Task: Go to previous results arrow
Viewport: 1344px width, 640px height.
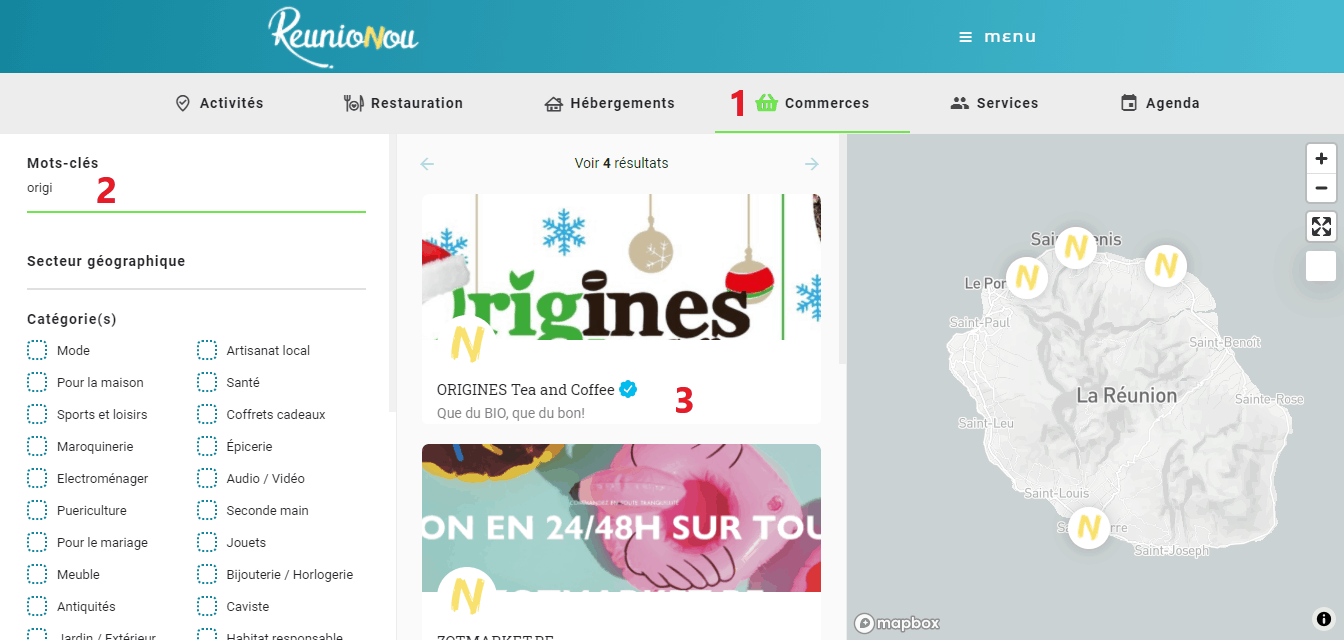Action: tap(427, 164)
